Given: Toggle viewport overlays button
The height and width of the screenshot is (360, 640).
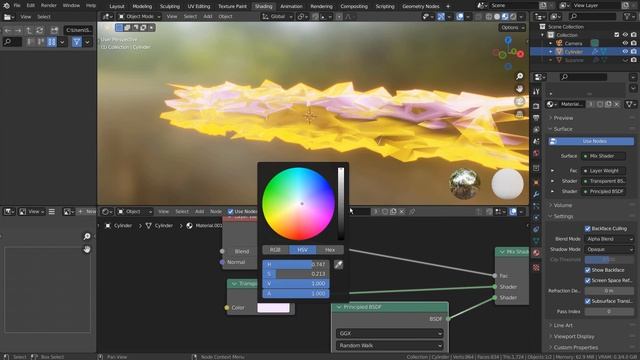Looking at the screenshot, I should pos(460,17).
